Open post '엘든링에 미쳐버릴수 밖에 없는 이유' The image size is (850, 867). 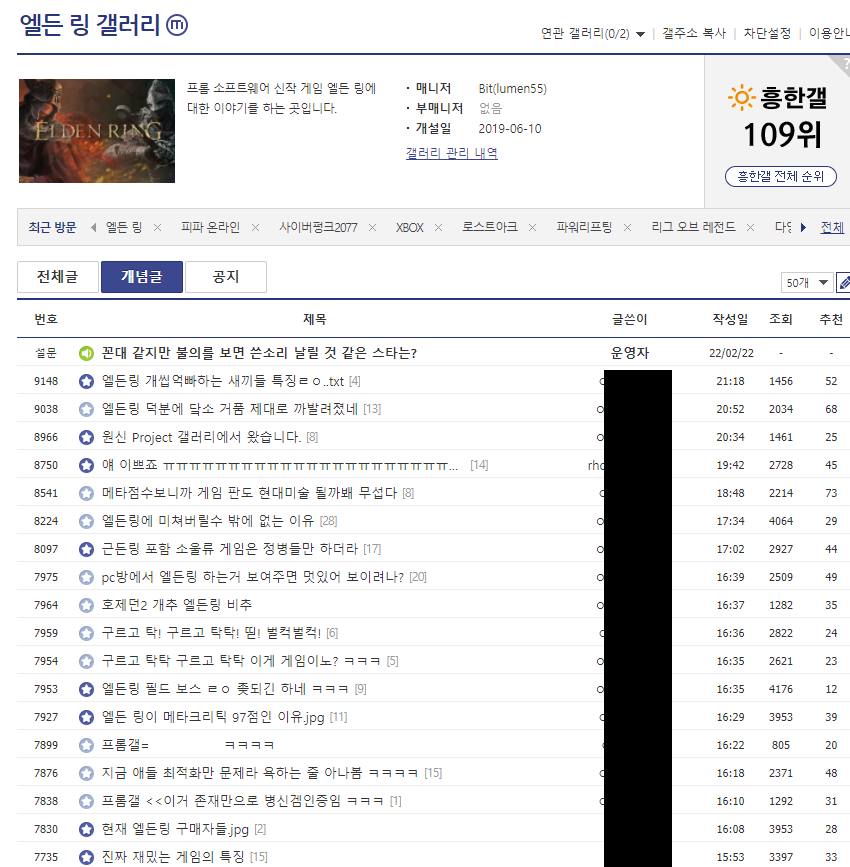(208, 521)
